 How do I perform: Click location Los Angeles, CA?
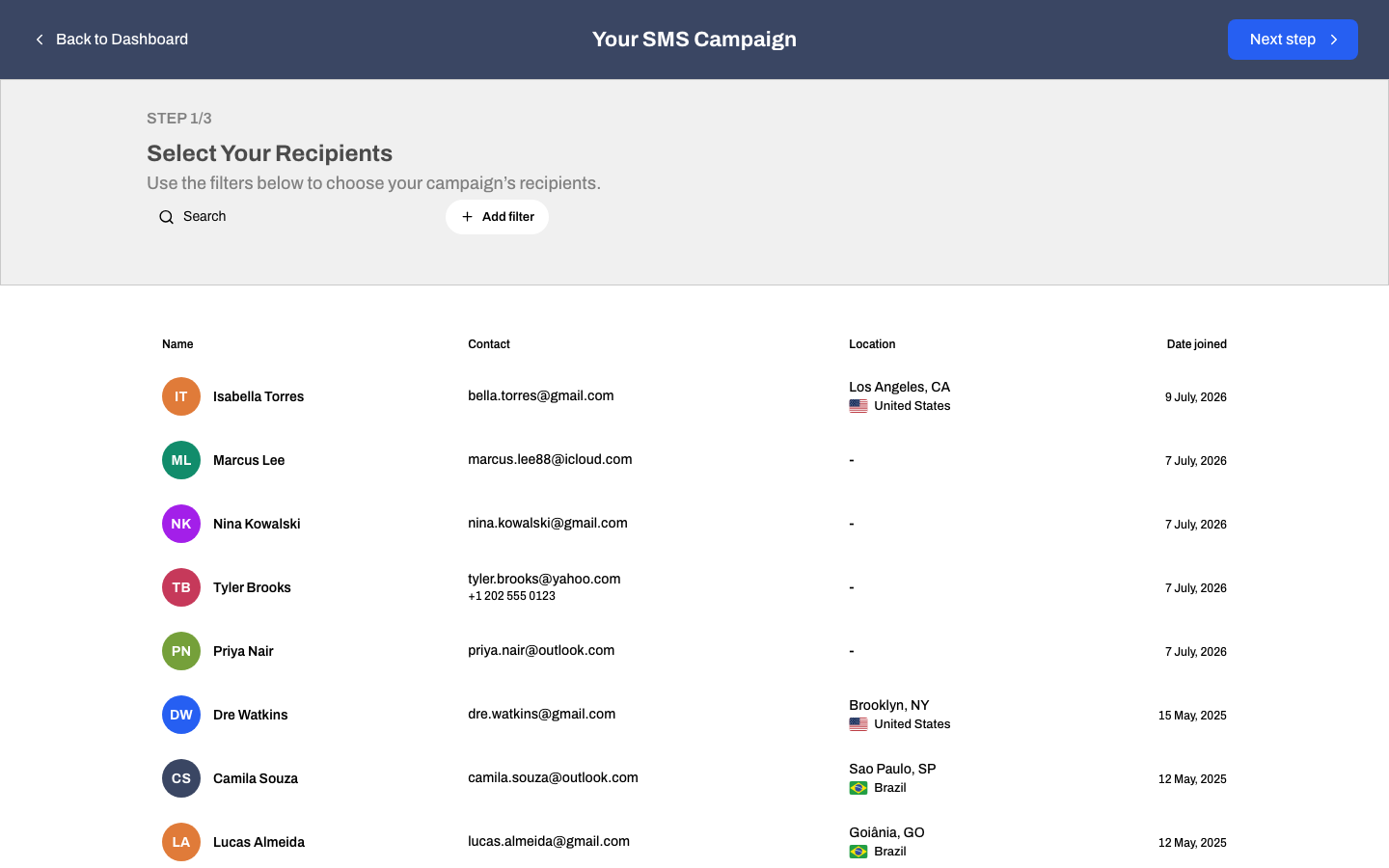[899, 387]
